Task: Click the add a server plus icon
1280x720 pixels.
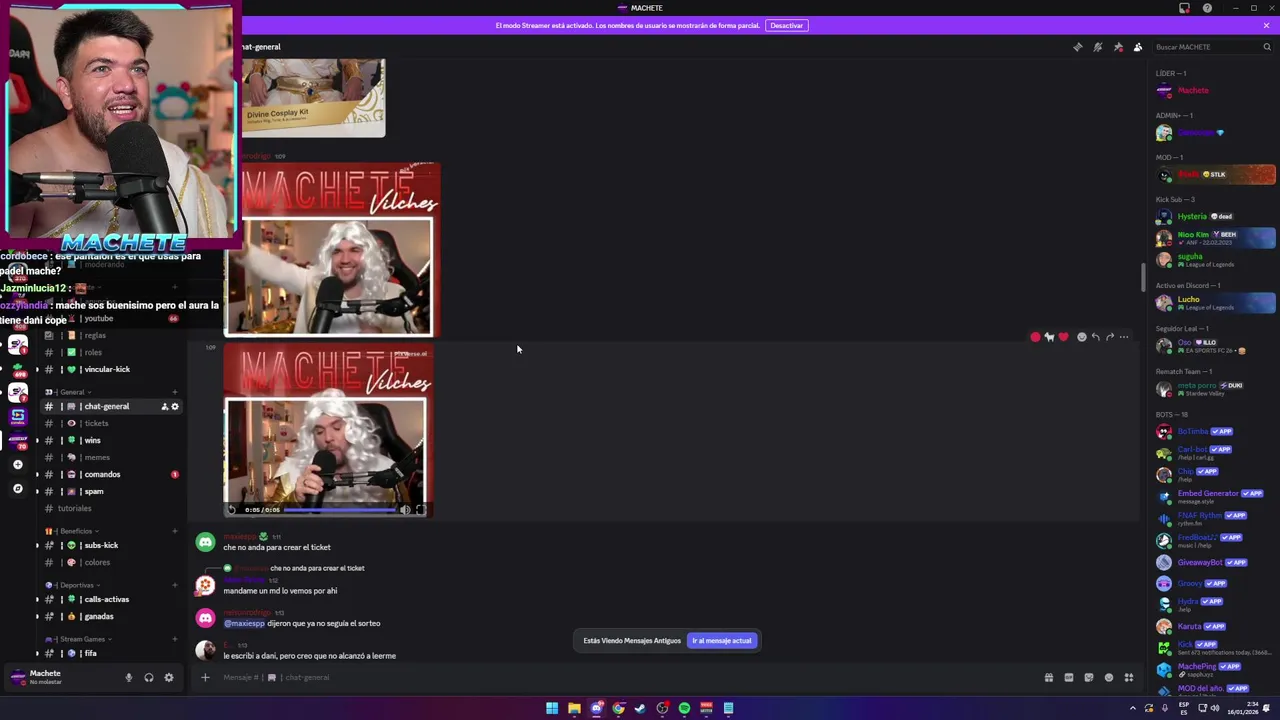Action: pyautogui.click(x=17, y=465)
